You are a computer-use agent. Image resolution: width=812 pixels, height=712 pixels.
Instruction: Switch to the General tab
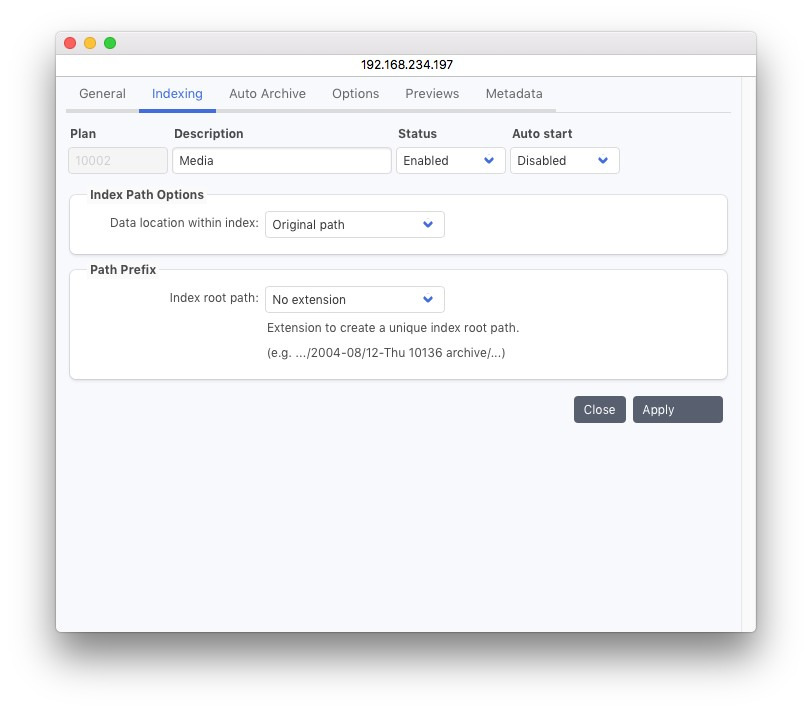pos(102,94)
